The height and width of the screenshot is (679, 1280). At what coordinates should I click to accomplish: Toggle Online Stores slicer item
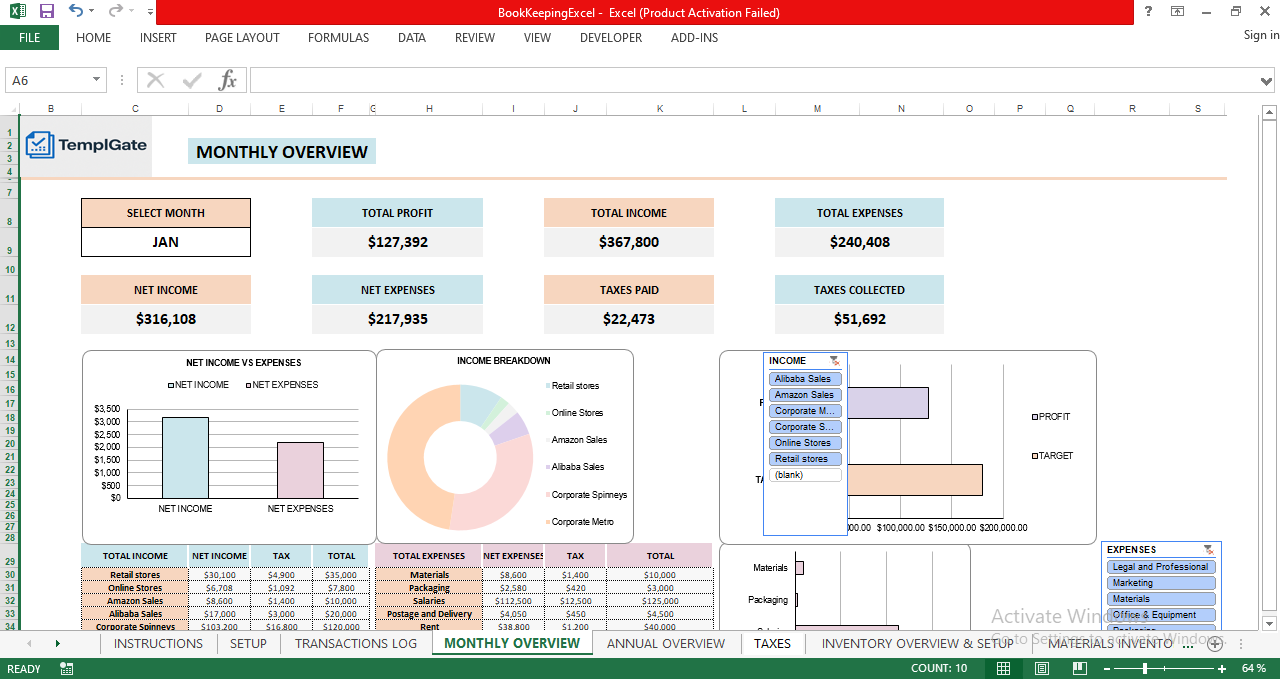click(805, 443)
